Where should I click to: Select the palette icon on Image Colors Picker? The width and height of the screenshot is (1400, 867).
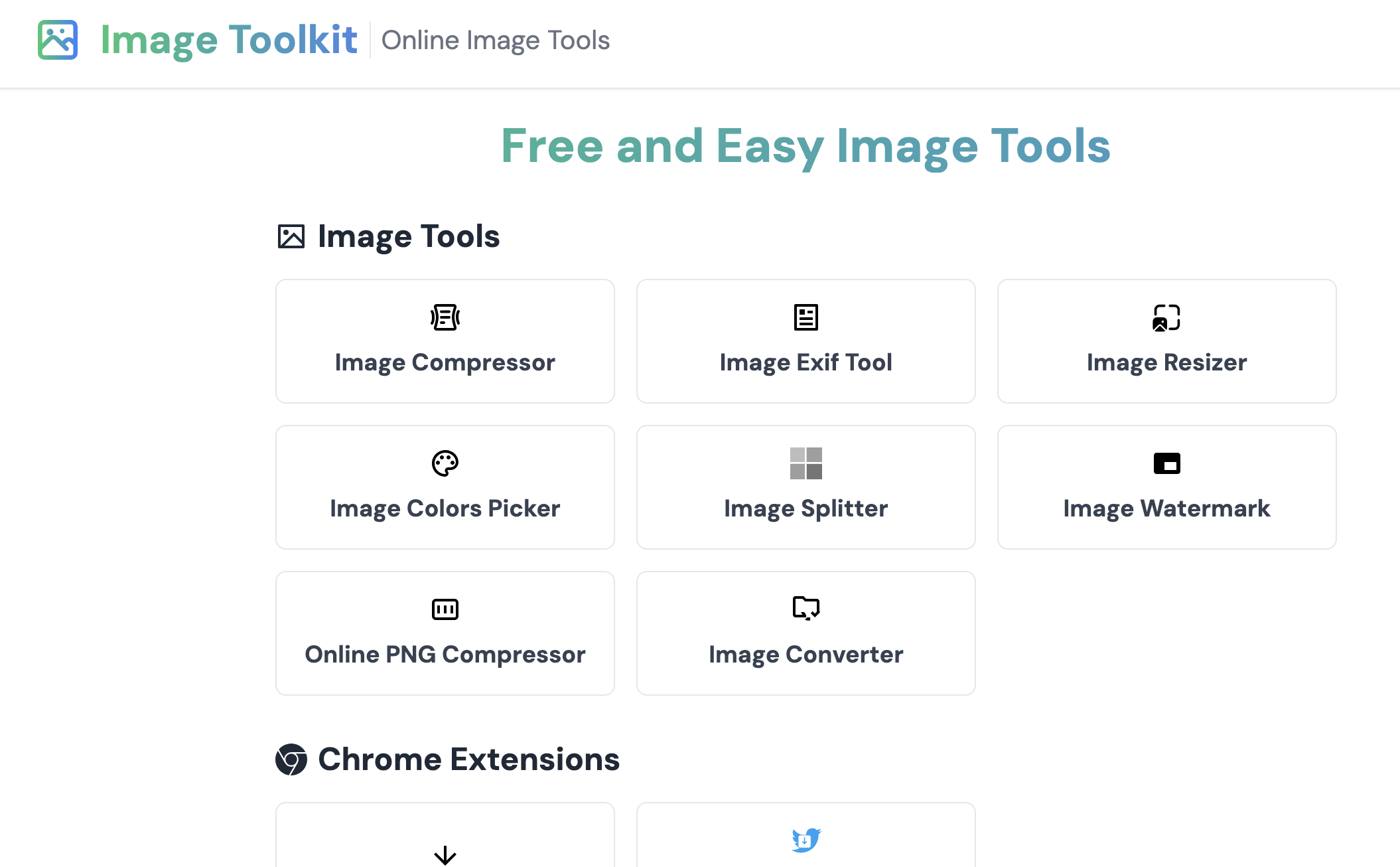445,463
